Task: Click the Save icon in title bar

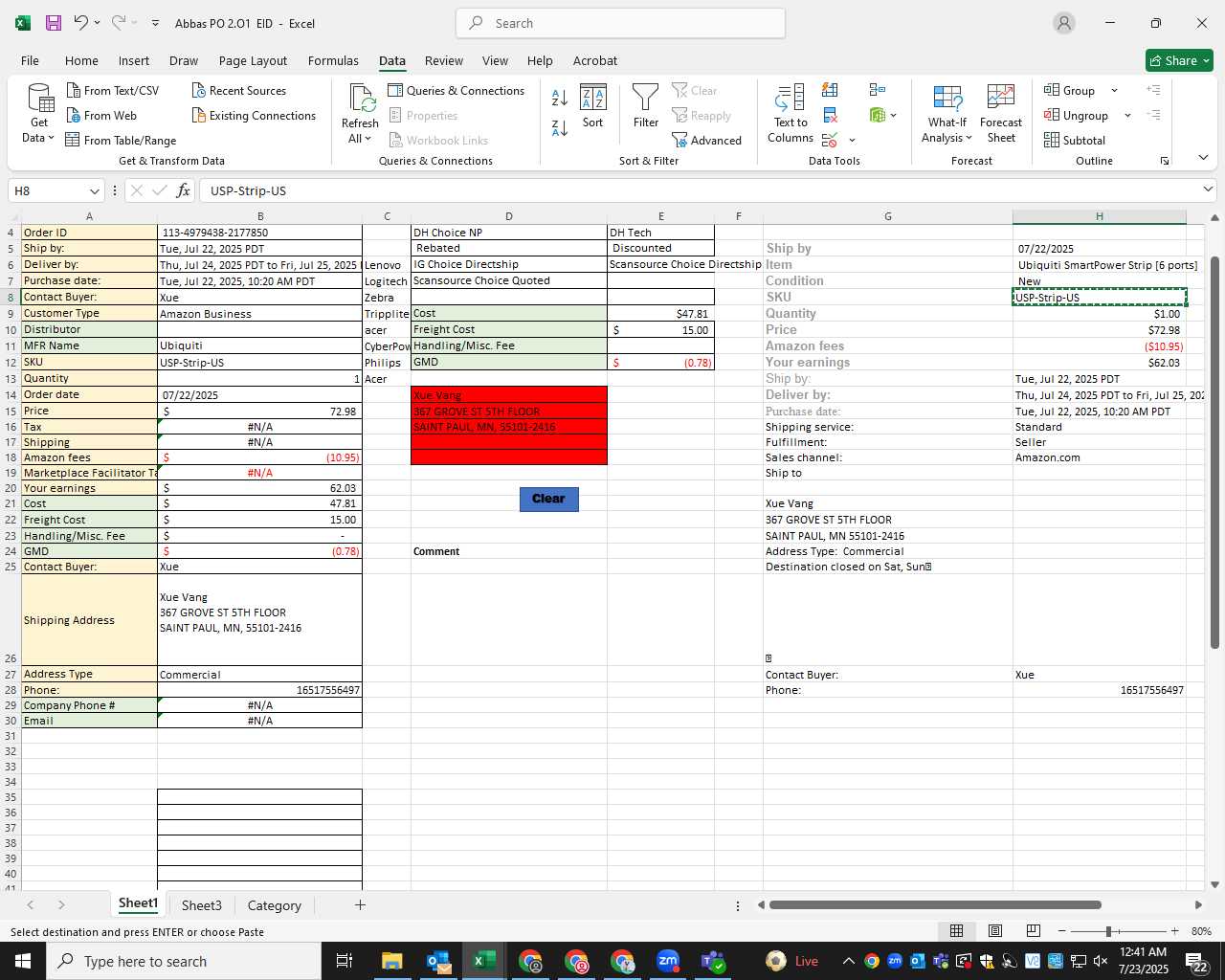Action: [x=54, y=23]
